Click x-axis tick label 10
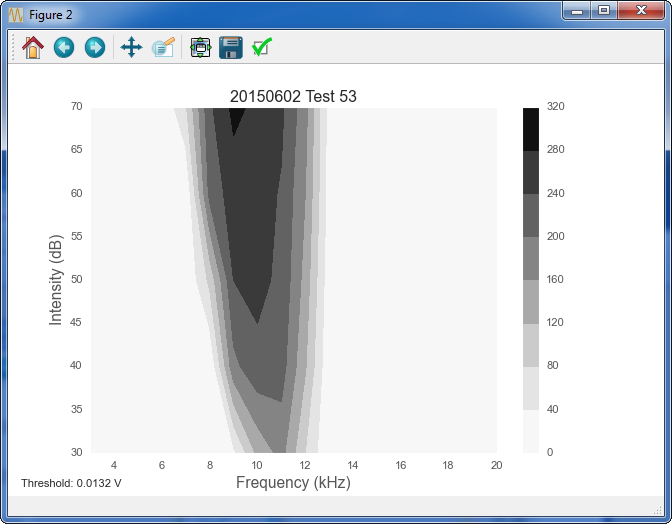 (x=257, y=465)
